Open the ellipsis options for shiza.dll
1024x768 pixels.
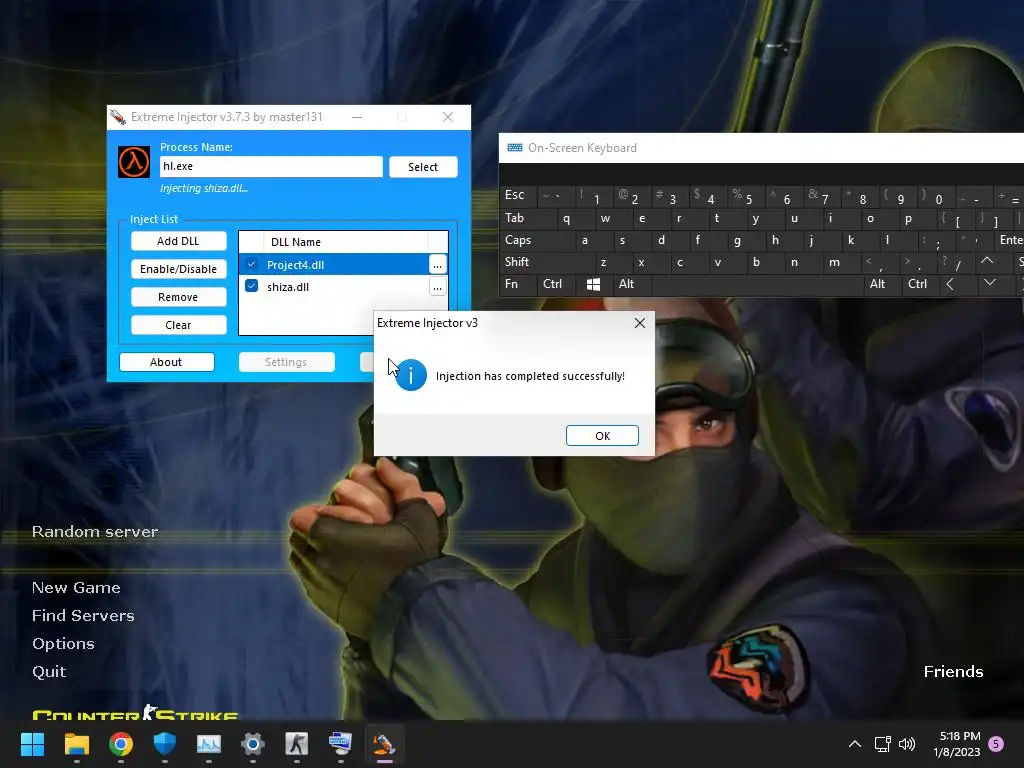(x=438, y=287)
